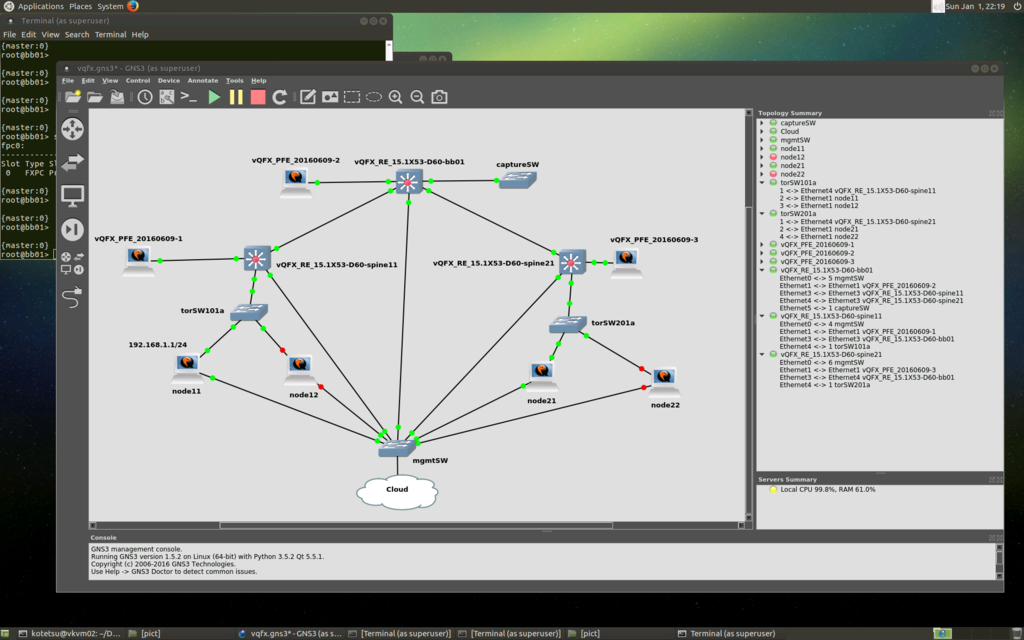Open the Tools menu in GNS3
The height and width of the screenshot is (640, 1024).
point(234,80)
